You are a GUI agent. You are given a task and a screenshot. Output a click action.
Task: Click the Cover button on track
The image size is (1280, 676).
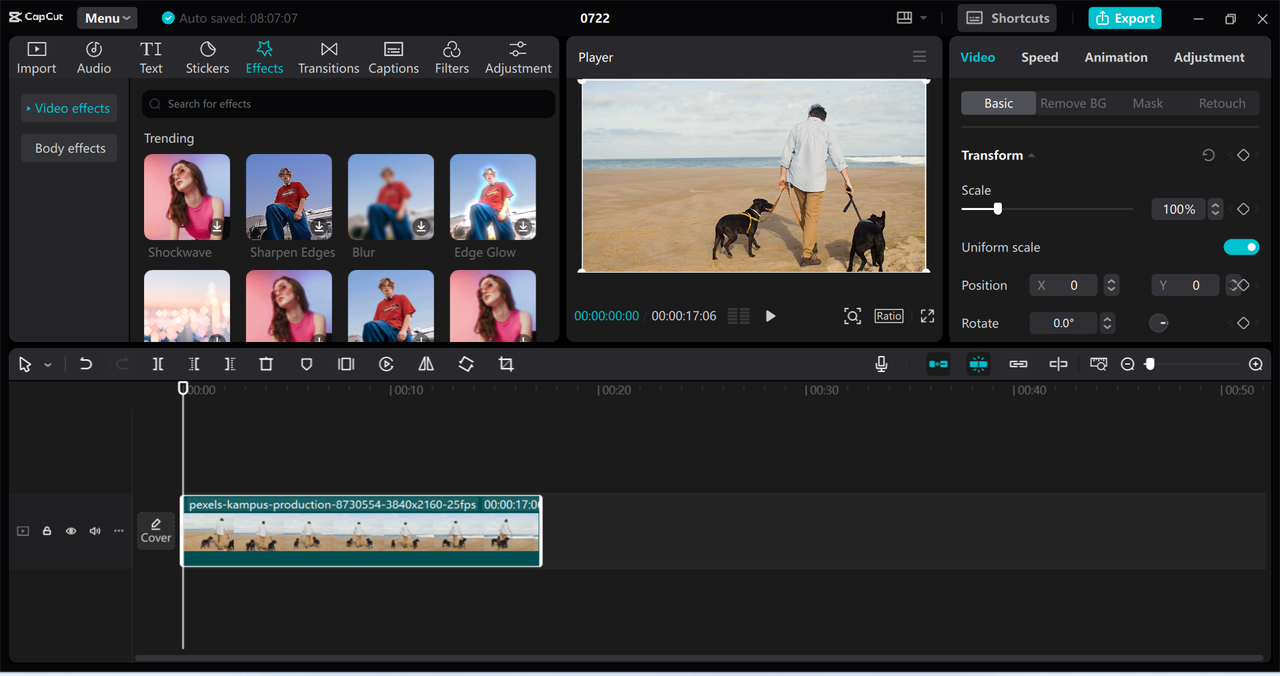[x=156, y=530]
